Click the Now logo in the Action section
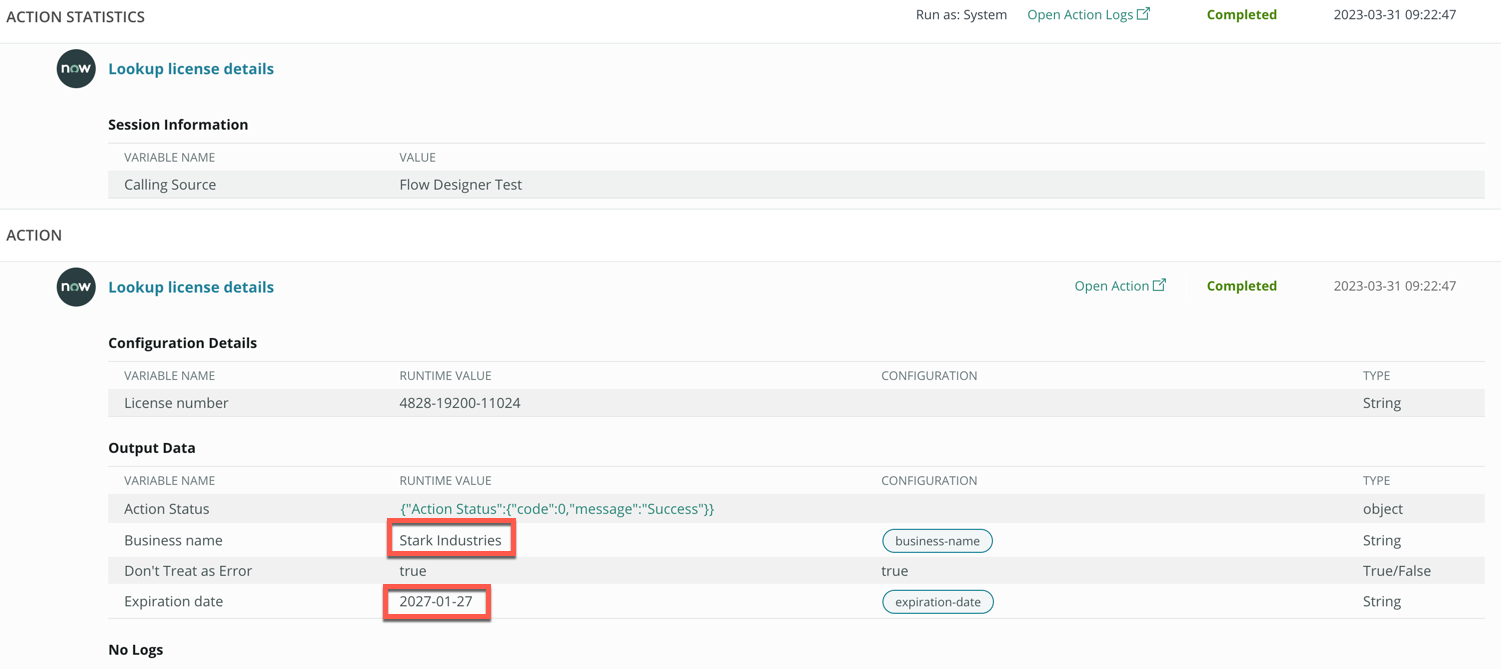The image size is (1501, 669). pos(76,287)
